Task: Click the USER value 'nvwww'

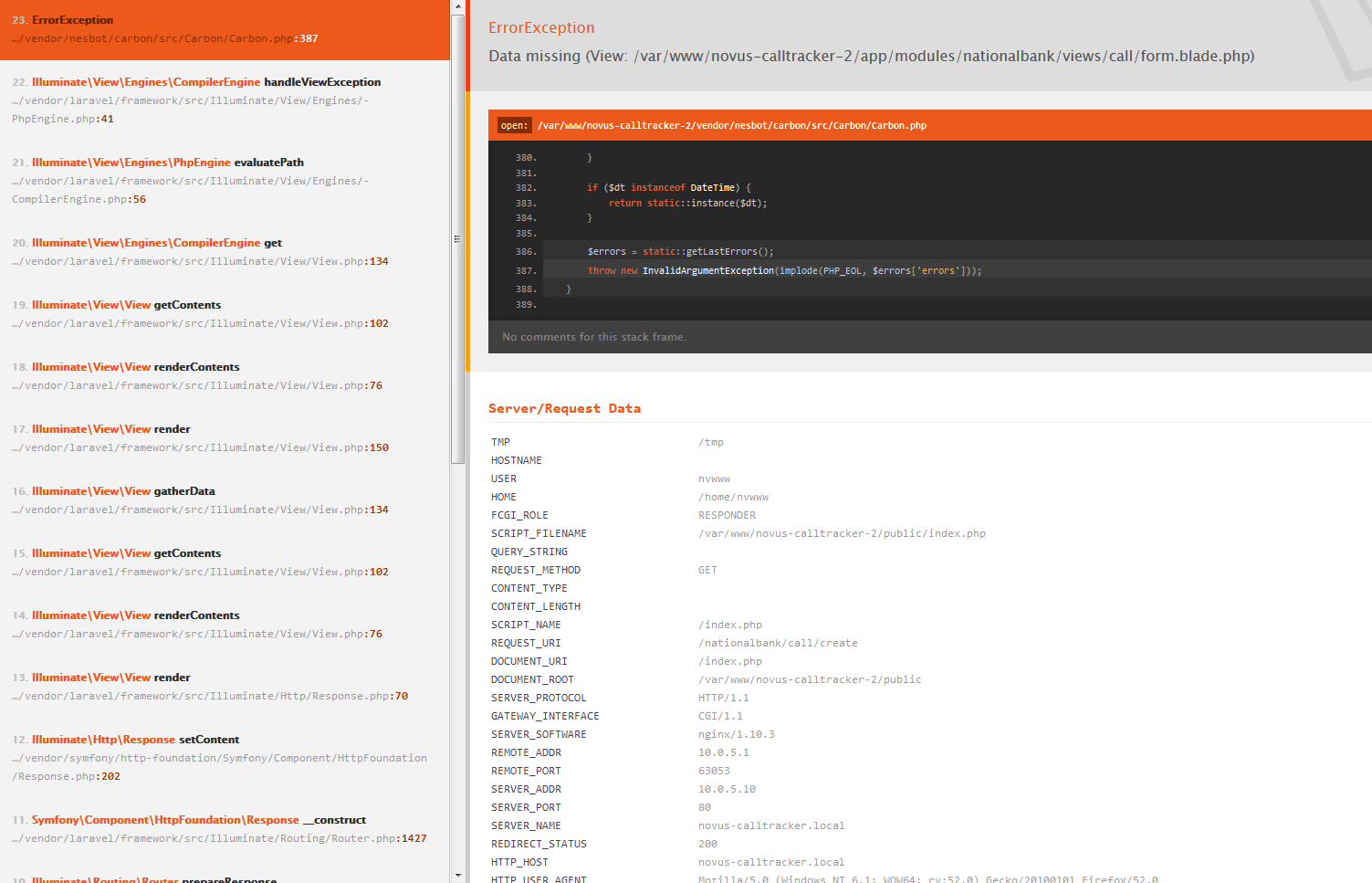Action: [714, 478]
